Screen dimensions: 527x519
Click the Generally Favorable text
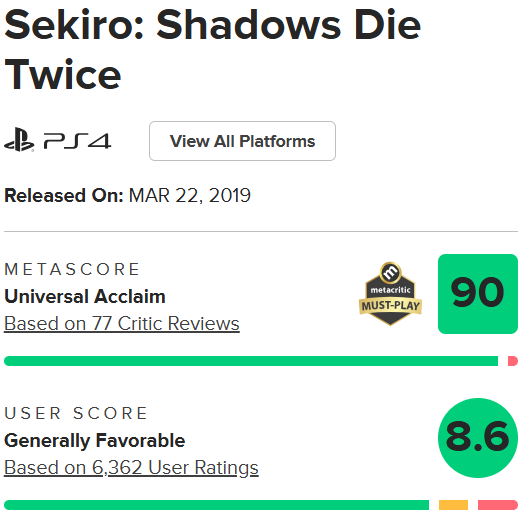(x=94, y=441)
